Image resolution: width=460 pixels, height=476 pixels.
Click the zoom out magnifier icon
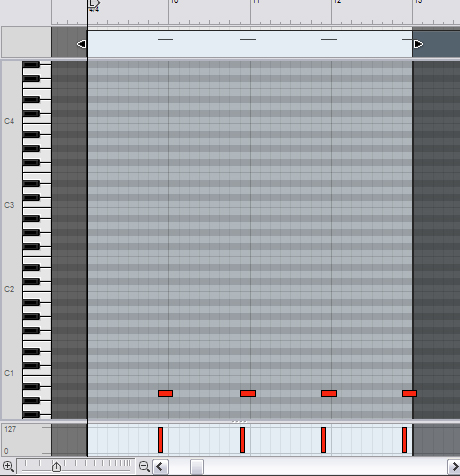[x=144, y=466]
